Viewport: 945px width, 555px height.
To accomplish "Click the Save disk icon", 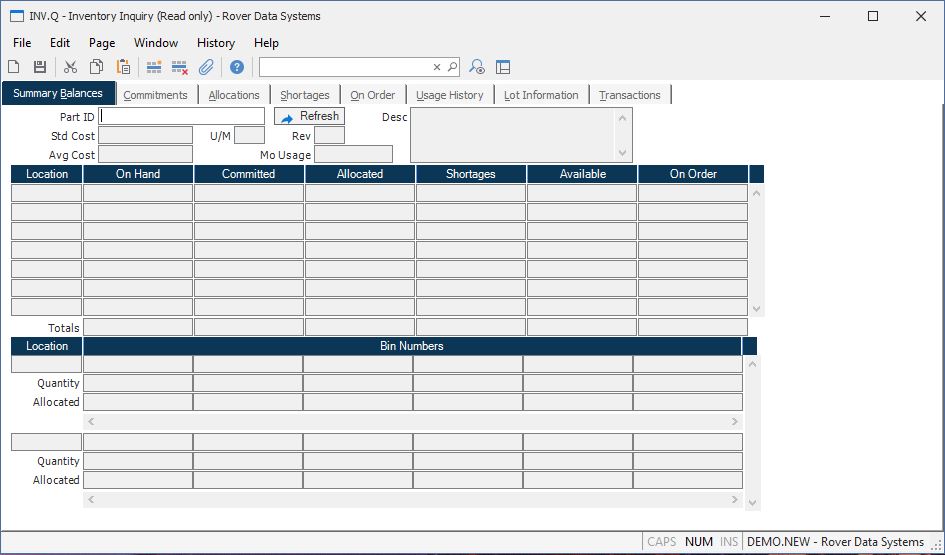I will (40, 67).
